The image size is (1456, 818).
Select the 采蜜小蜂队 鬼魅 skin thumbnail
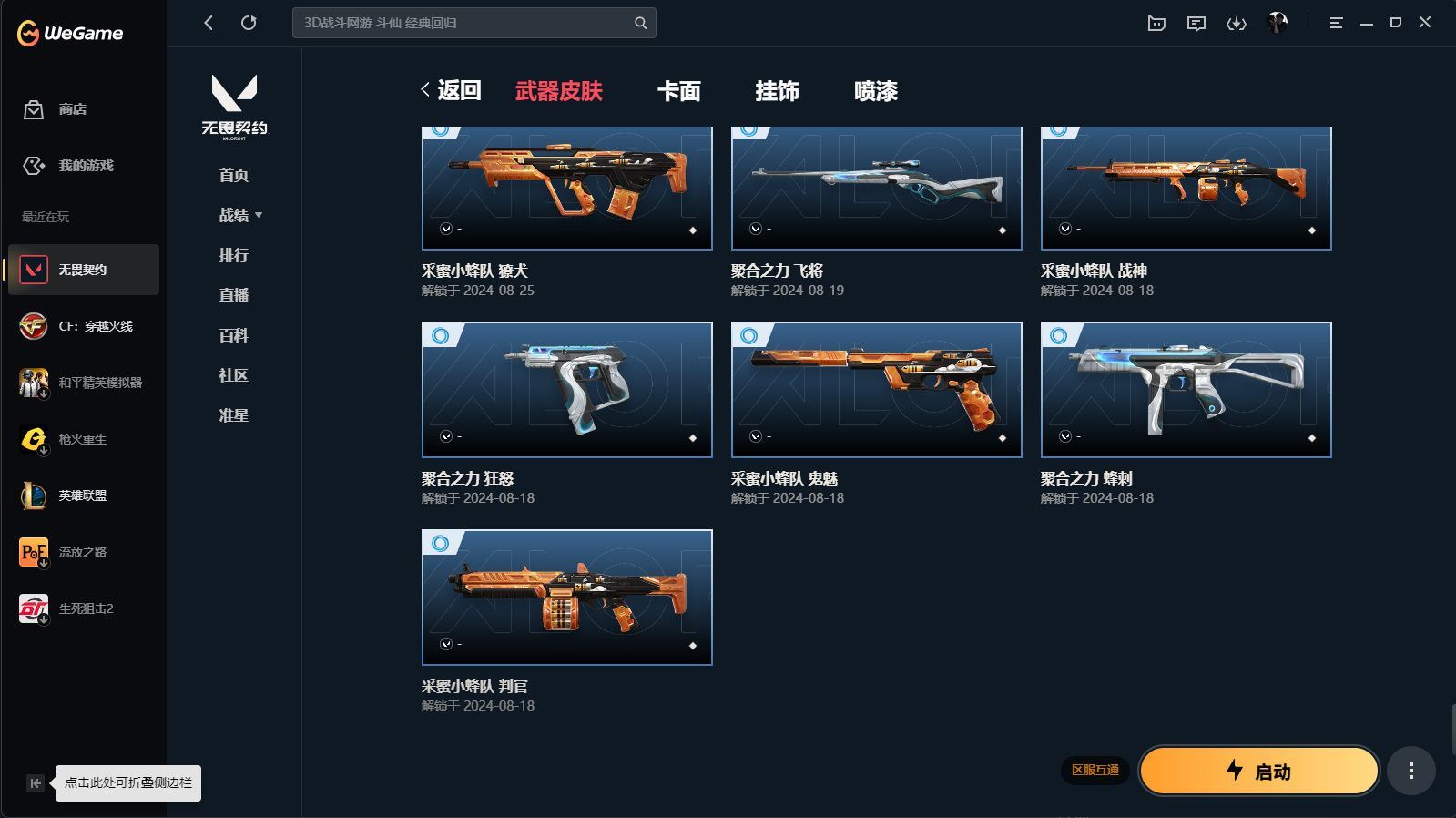pyautogui.click(x=877, y=390)
